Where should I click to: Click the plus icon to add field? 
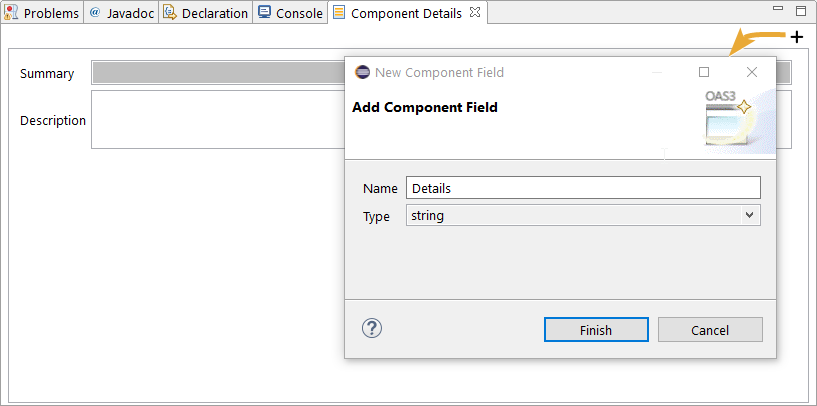[797, 38]
